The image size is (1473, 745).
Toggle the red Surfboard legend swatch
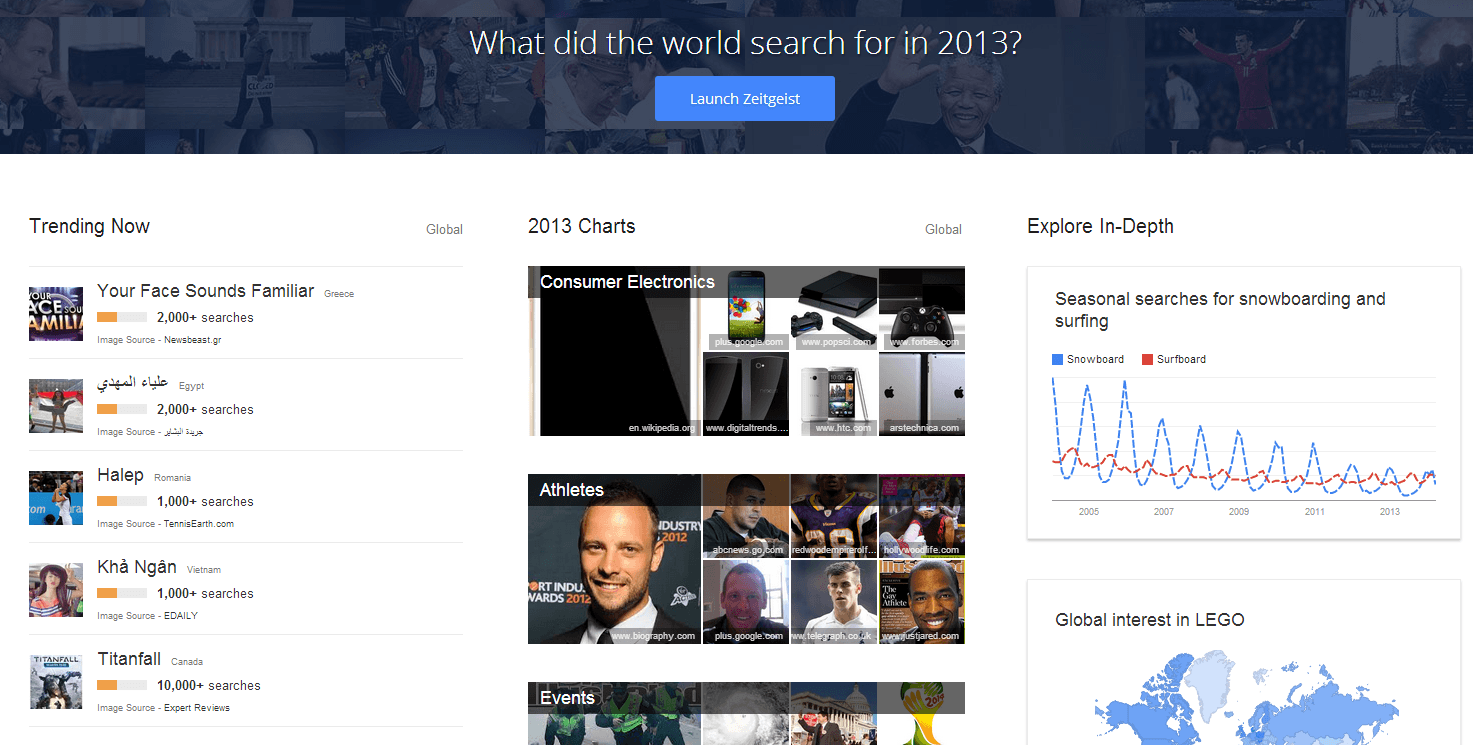pos(1148,359)
